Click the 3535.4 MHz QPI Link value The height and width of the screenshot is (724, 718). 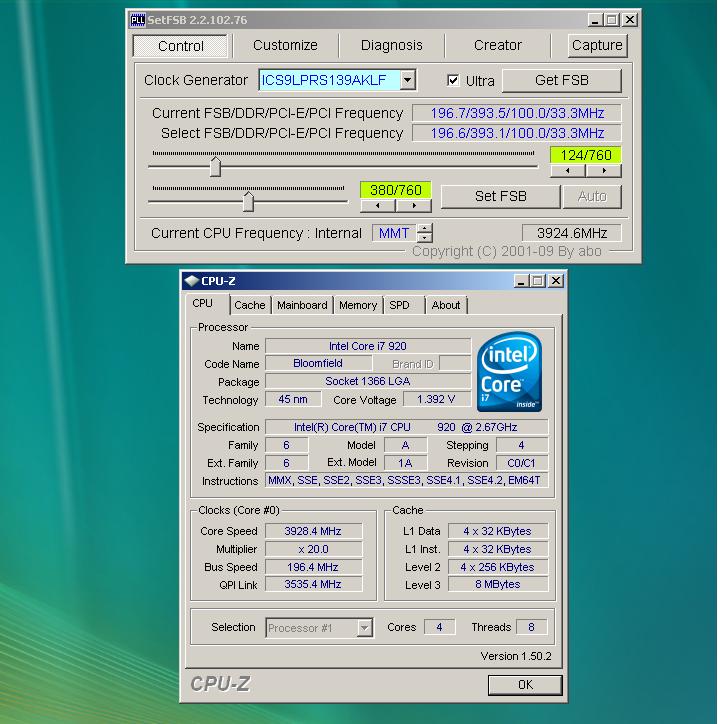(313, 585)
